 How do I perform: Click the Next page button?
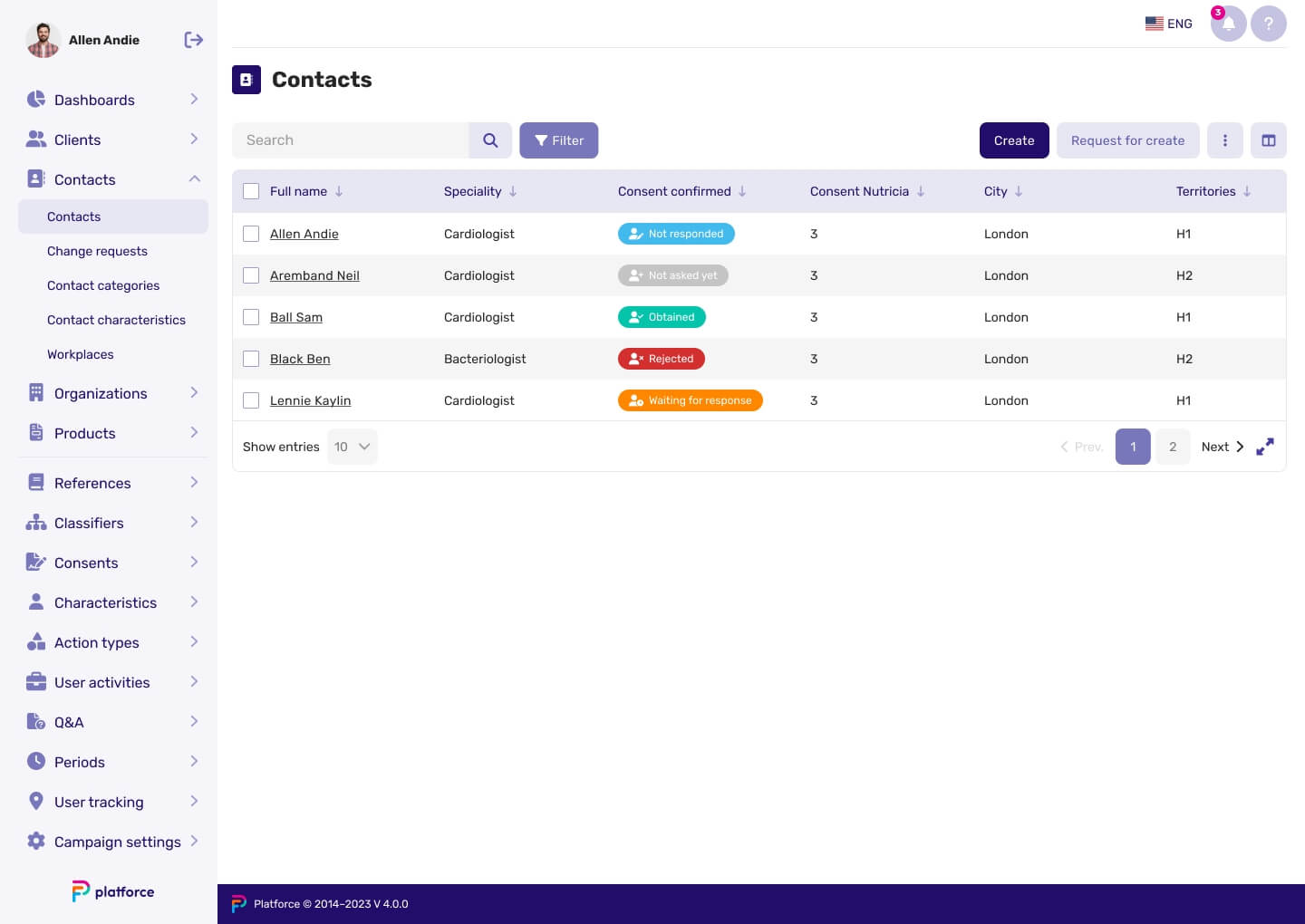[x=1223, y=447]
